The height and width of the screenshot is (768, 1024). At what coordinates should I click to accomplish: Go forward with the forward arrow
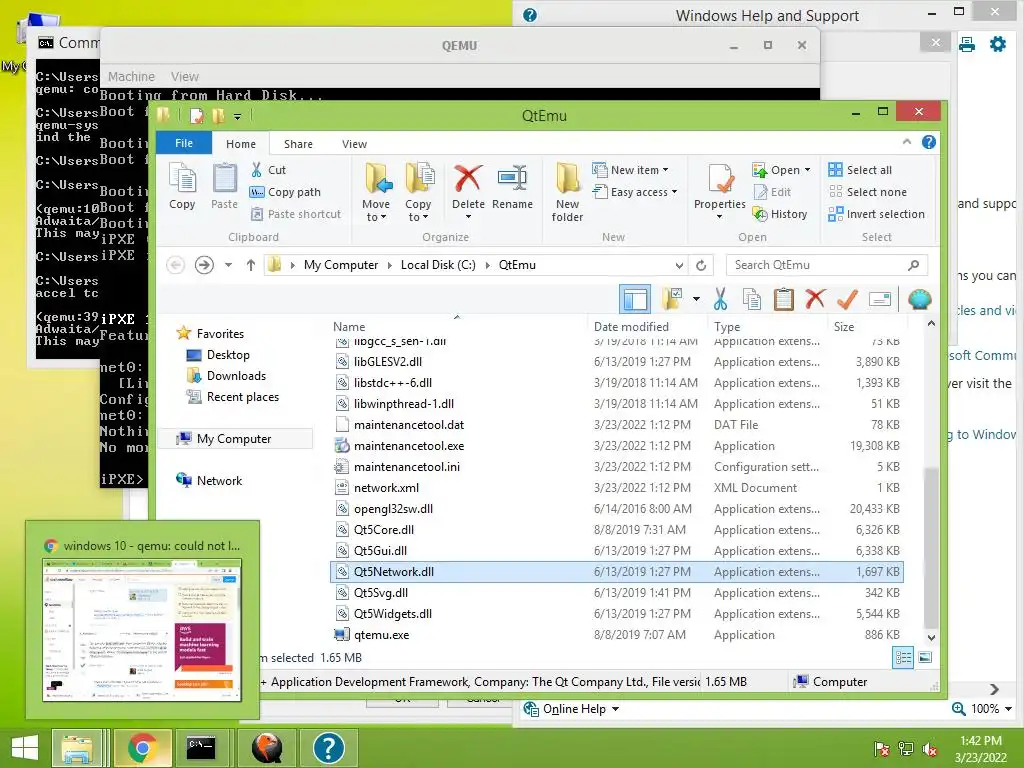(204, 264)
